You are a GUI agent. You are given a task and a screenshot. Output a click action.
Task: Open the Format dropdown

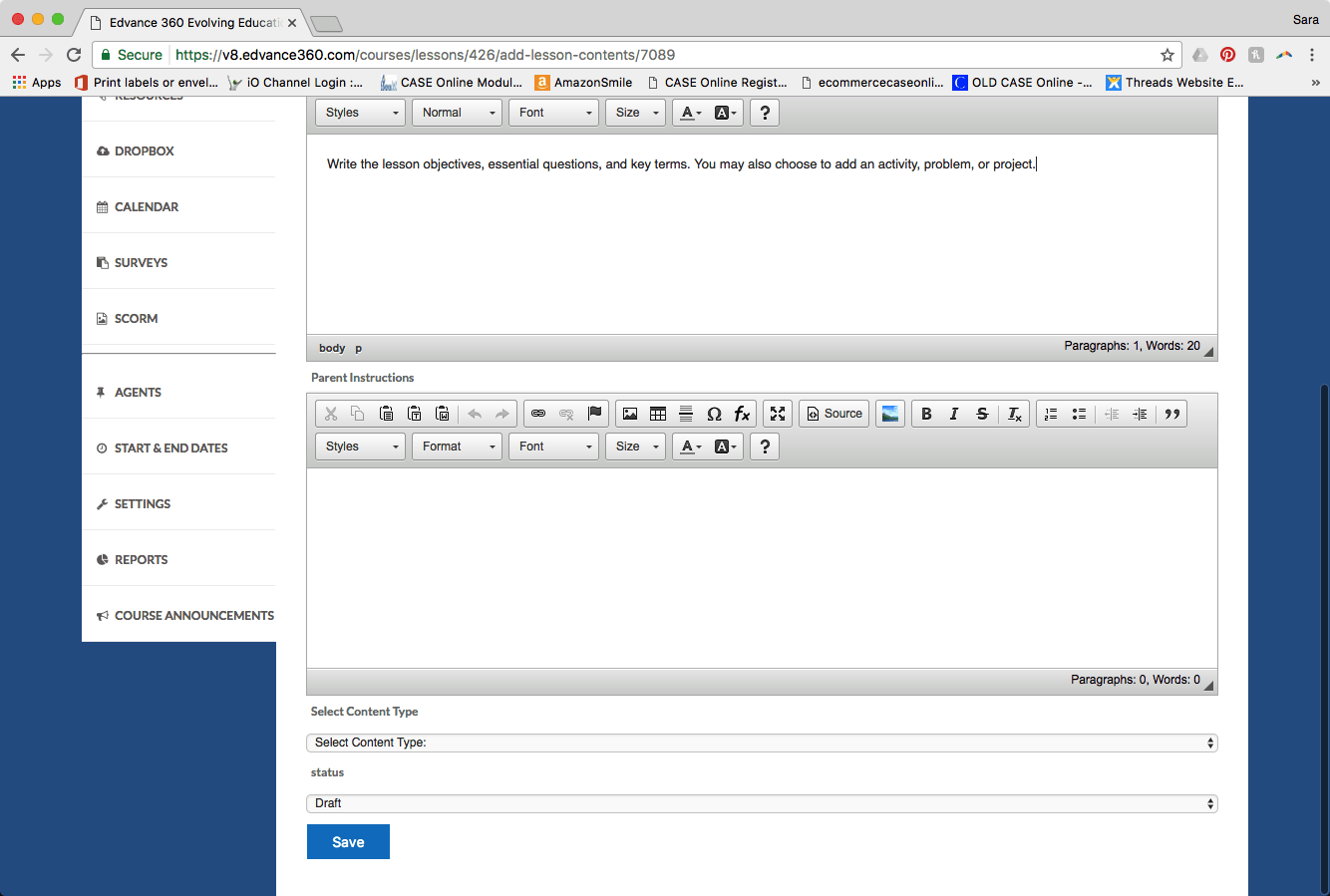pos(458,447)
